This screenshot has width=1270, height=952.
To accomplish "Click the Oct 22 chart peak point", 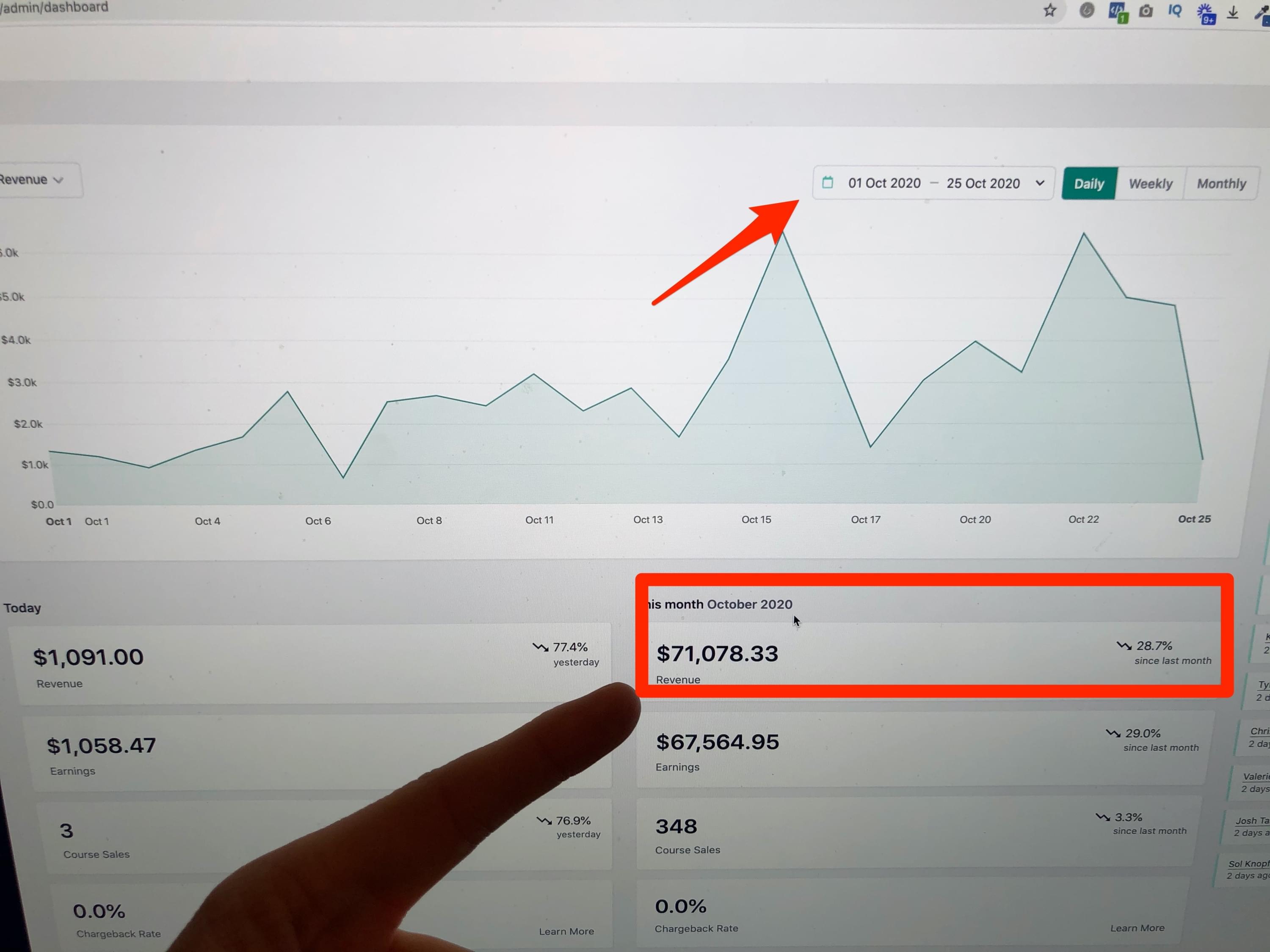I will [1083, 233].
